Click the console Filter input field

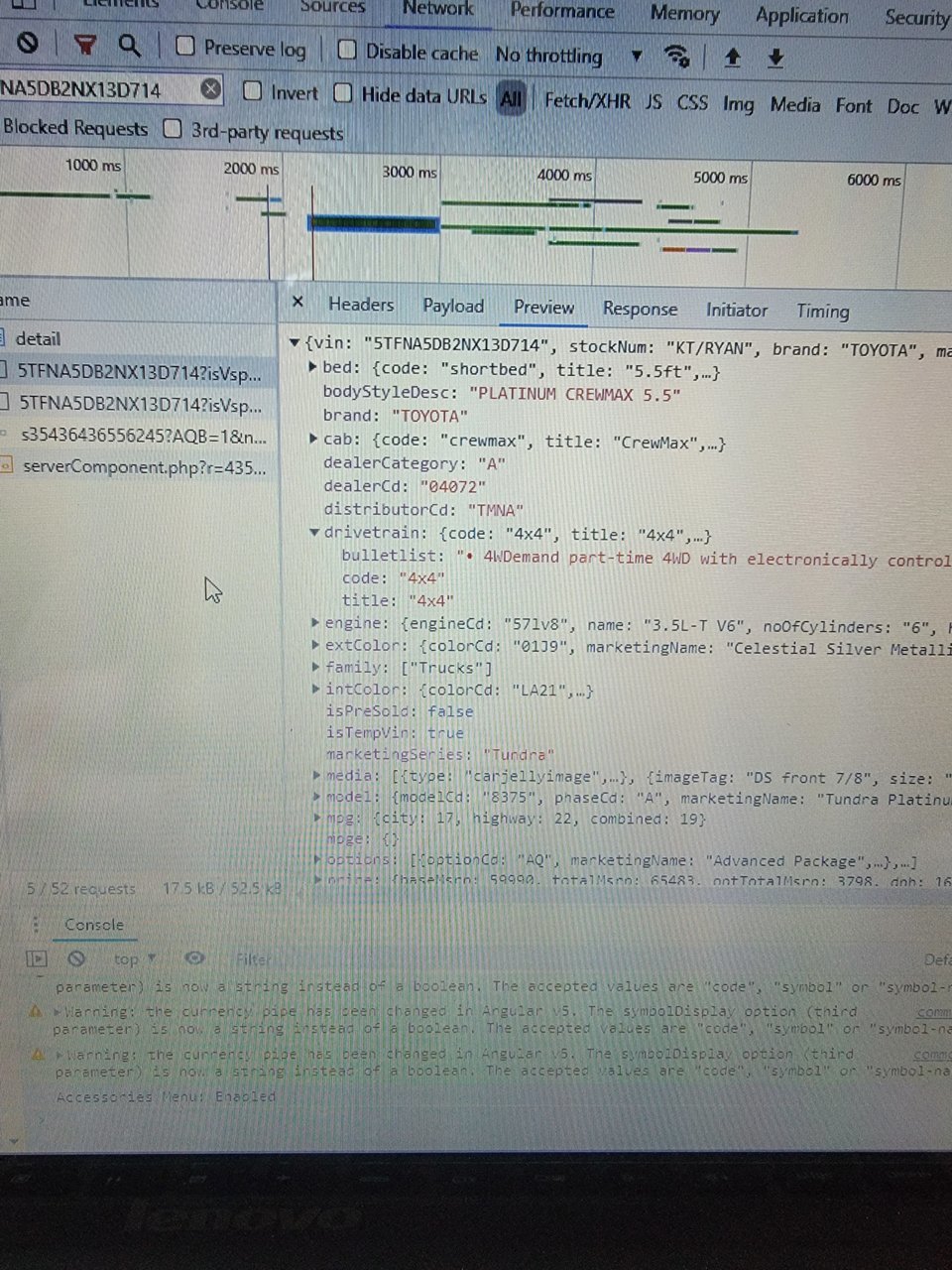[x=254, y=958]
